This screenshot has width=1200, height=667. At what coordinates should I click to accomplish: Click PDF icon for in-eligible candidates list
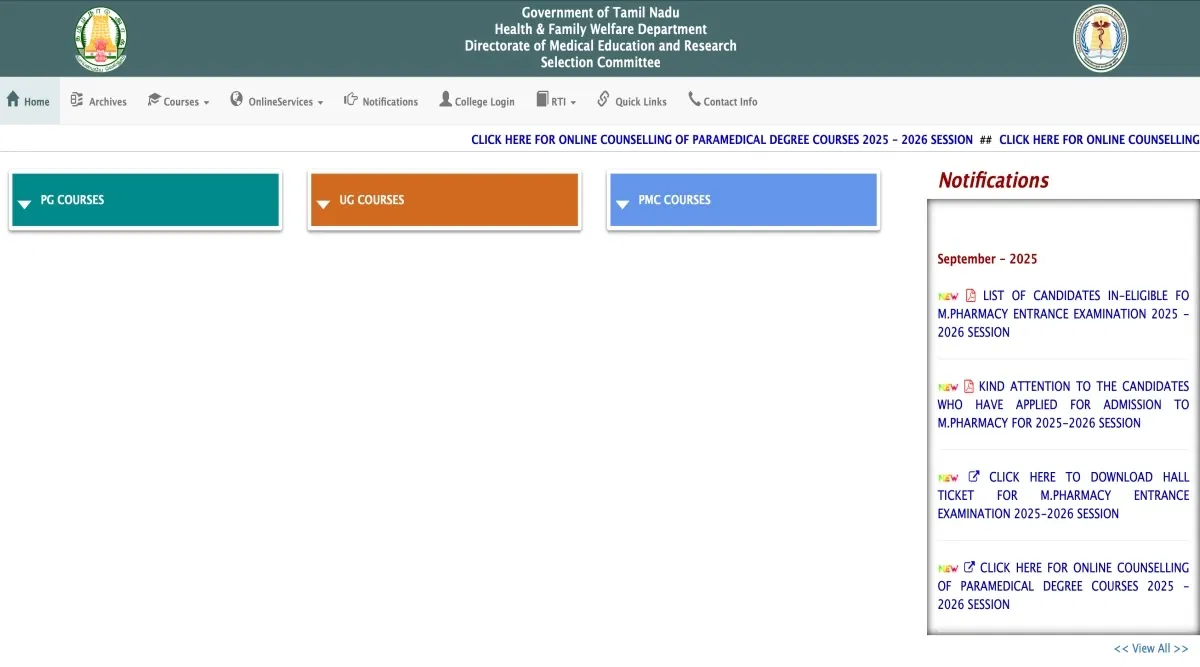[x=970, y=295]
